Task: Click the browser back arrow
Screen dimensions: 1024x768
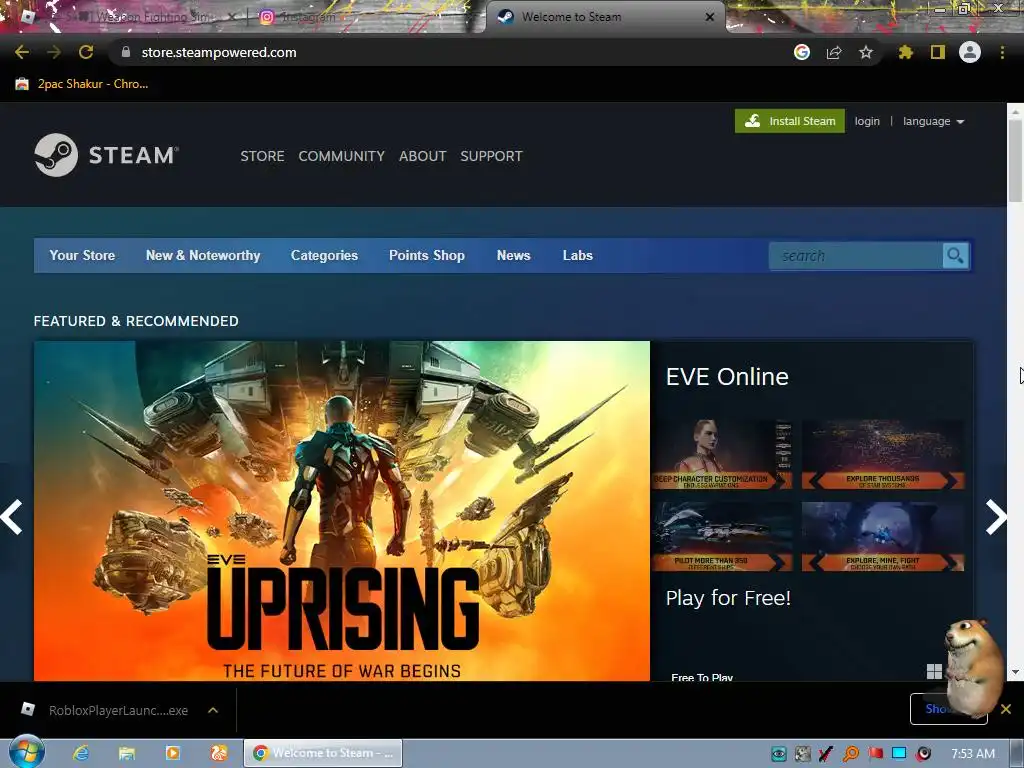Action: [22, 52]
